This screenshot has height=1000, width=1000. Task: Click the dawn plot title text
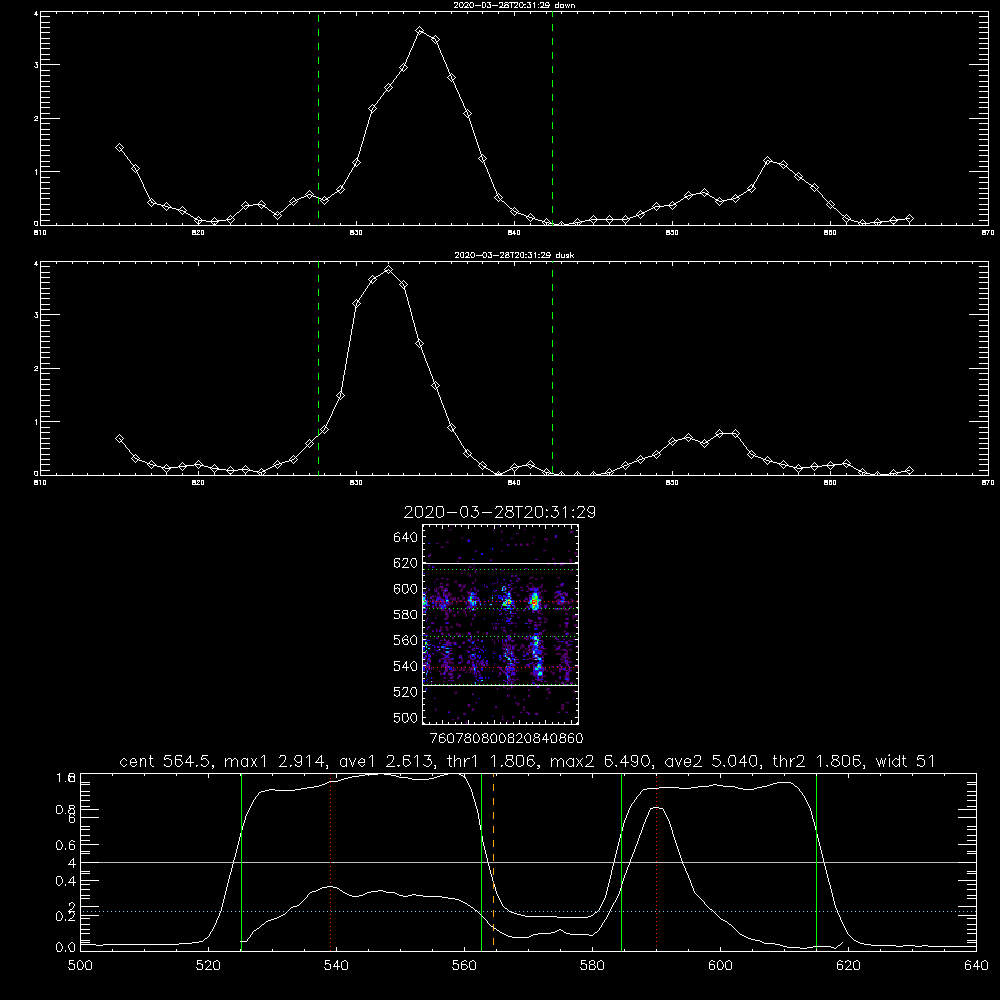pos(514,4)
